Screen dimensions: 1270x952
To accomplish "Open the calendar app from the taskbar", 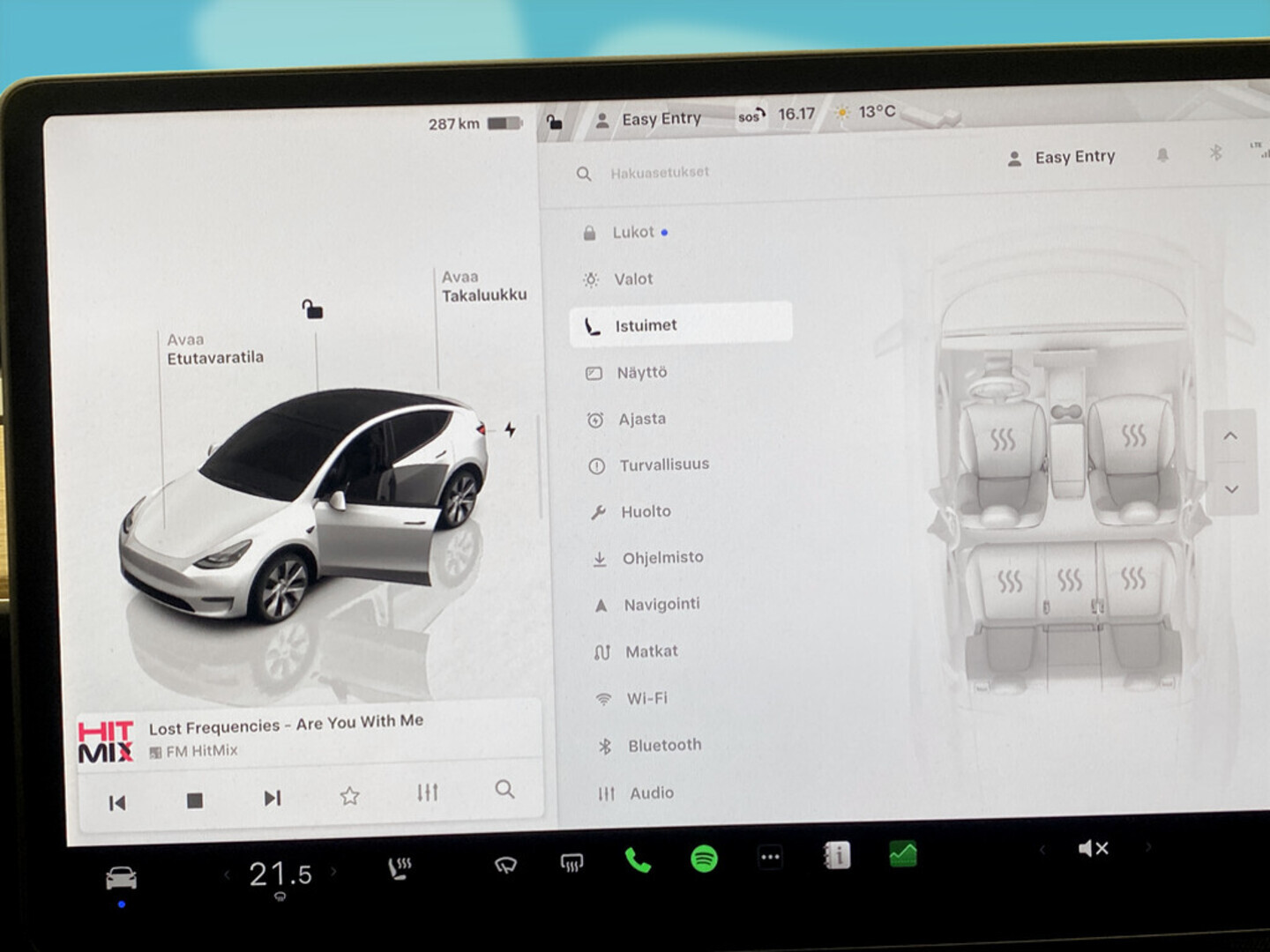I will tap(836, 854).
